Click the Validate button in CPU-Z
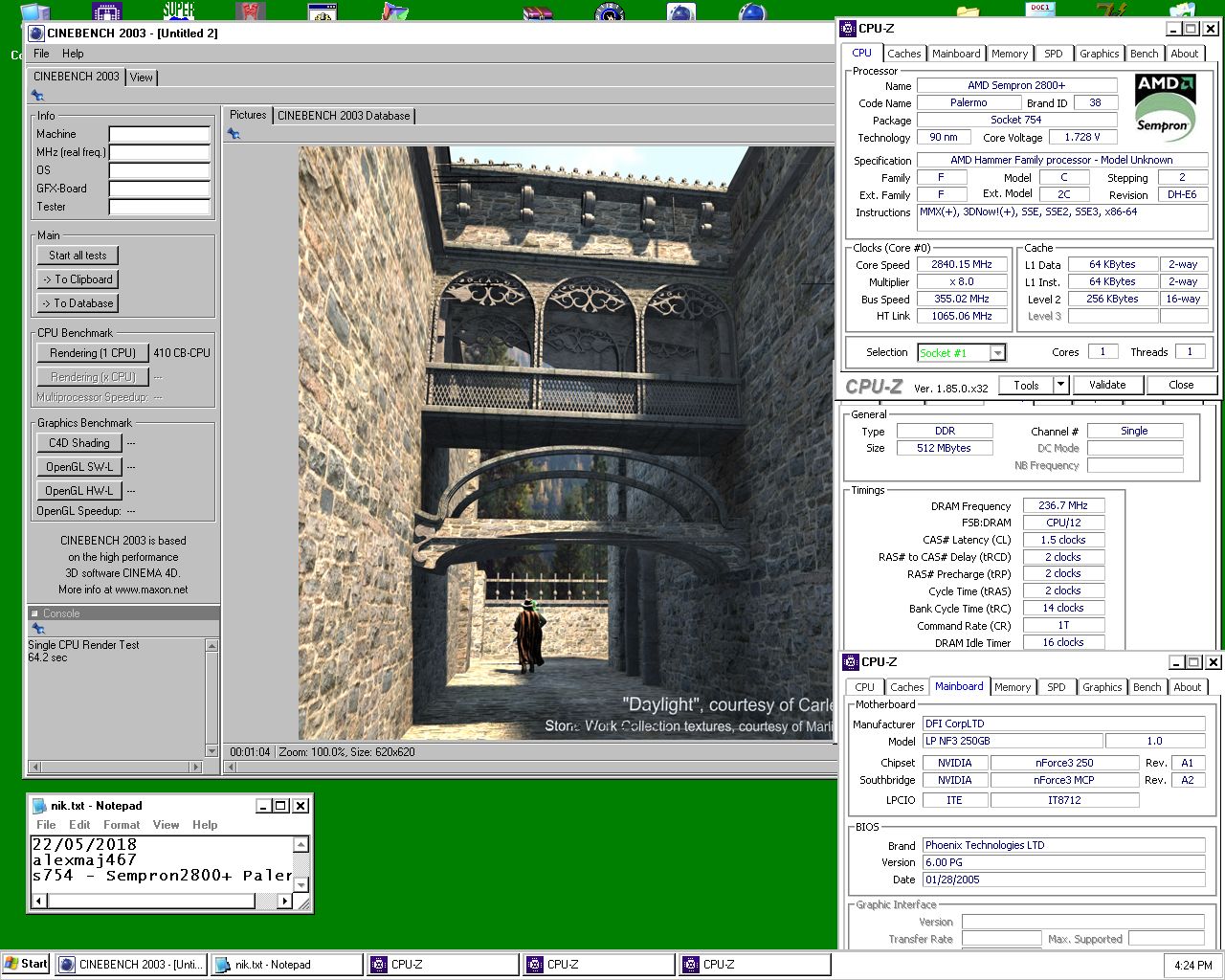 1107,385
